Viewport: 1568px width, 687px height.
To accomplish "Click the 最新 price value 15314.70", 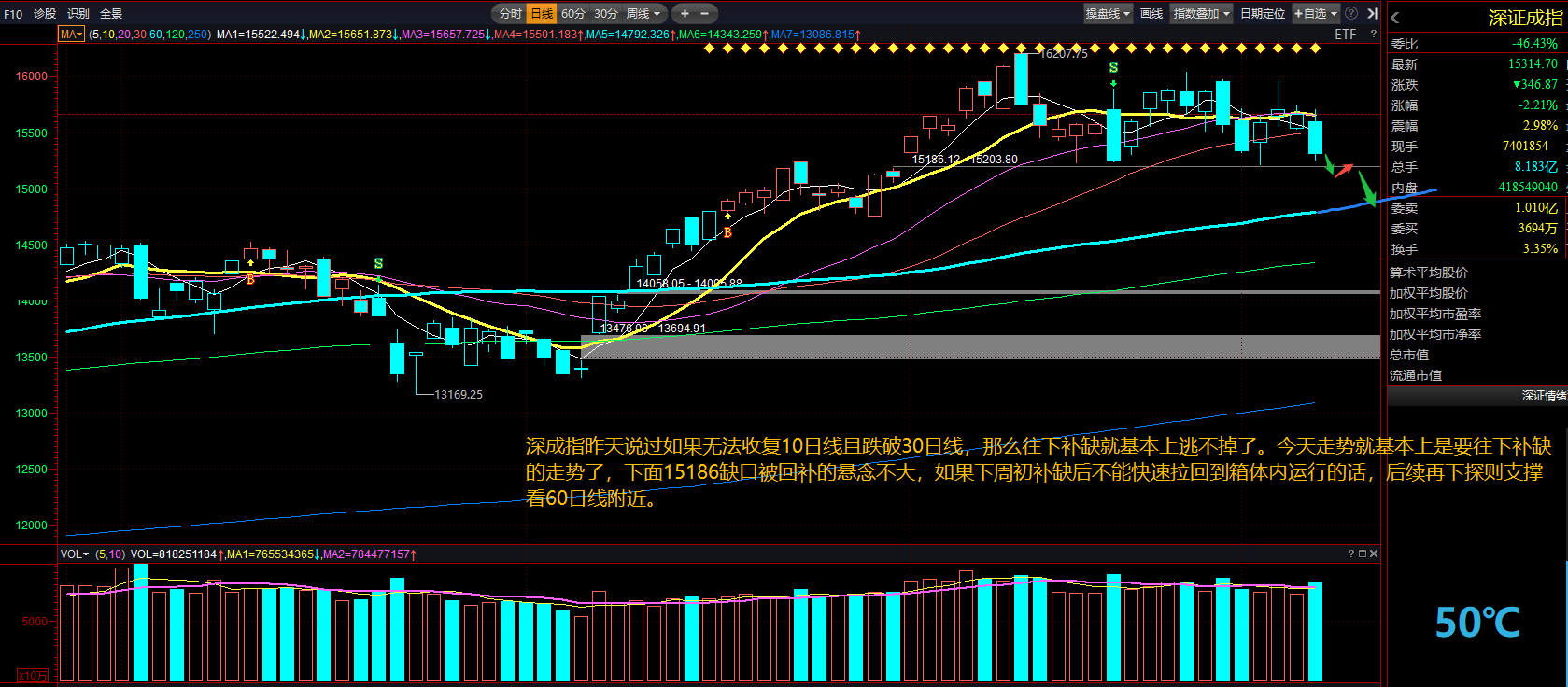I will [1533, 64].
